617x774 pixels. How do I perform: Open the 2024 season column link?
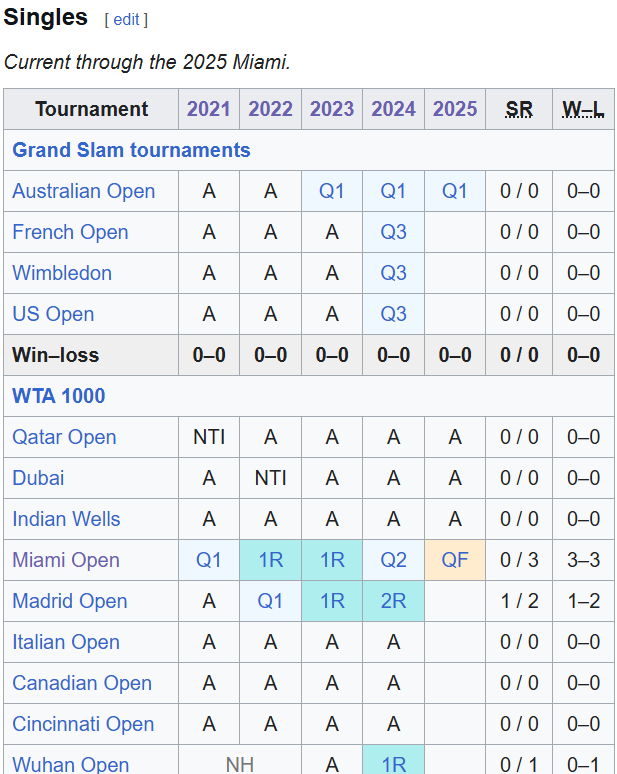[394, 109]
